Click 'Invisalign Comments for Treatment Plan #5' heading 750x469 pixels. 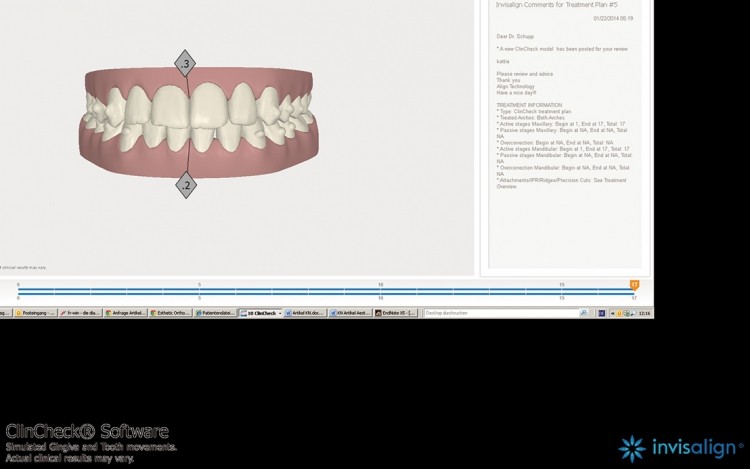556,5
